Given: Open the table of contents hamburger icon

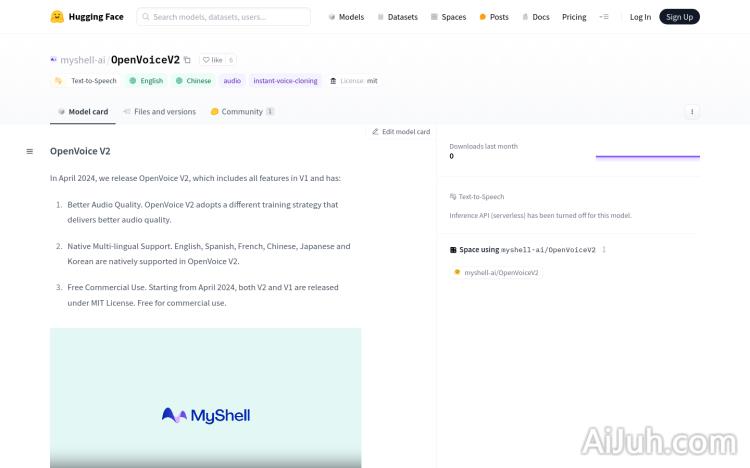Looking at the screenshot, I should [x=30, y=151].
